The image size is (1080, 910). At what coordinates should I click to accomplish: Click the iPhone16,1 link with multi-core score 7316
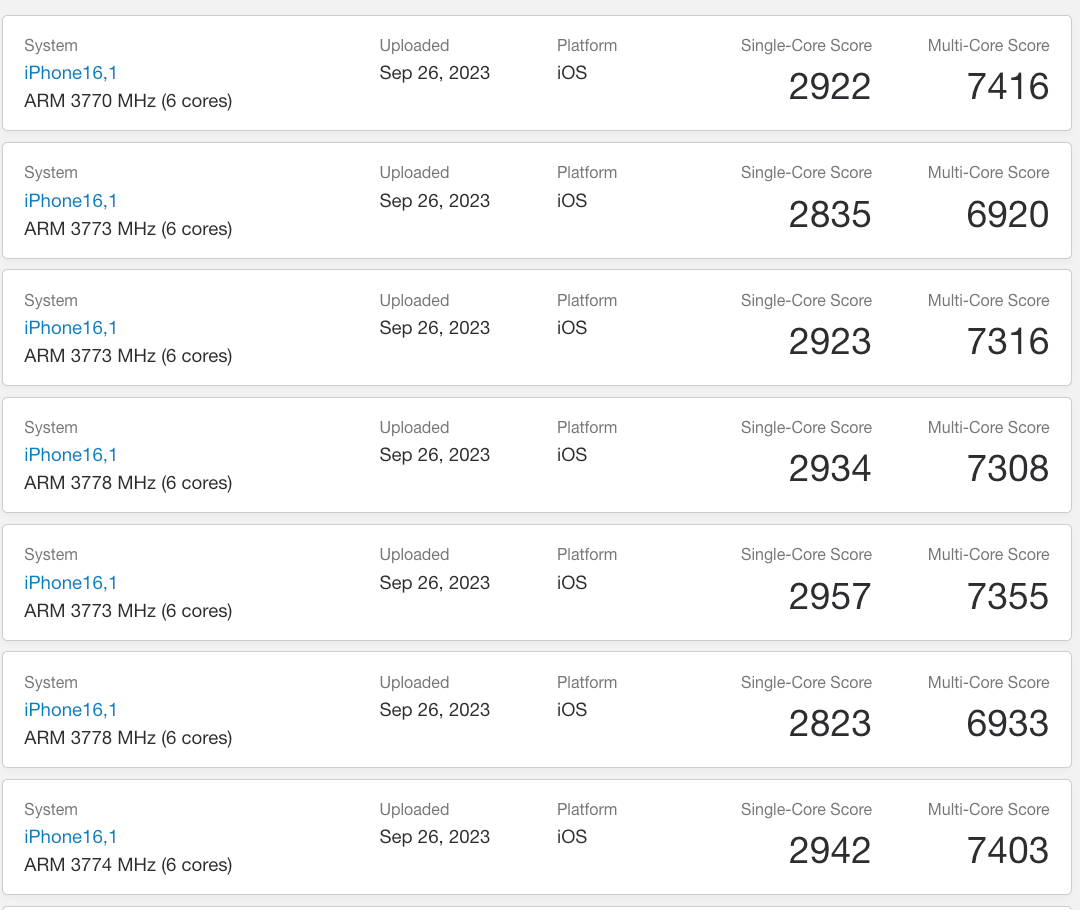pyautogui.click(x=71, y=327)
